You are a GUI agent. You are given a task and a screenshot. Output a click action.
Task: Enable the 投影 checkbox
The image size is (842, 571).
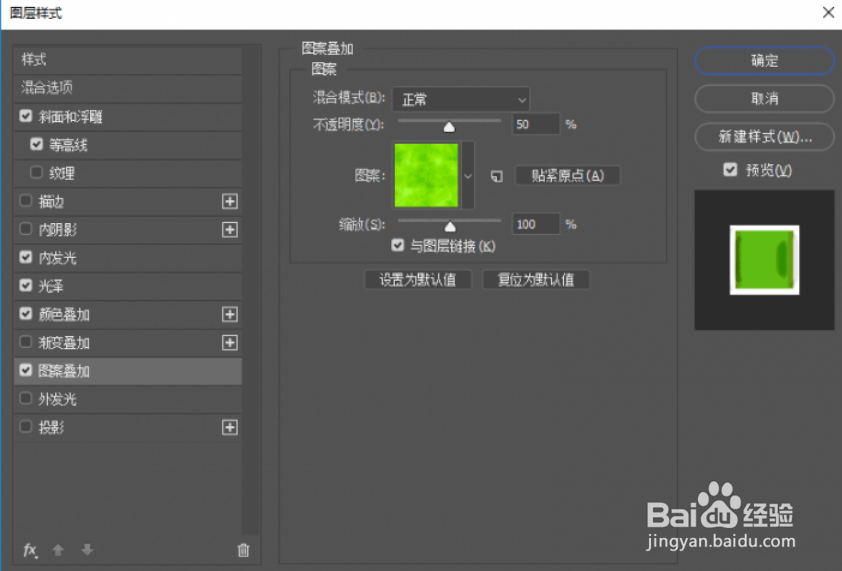click(x=26, y=427)
